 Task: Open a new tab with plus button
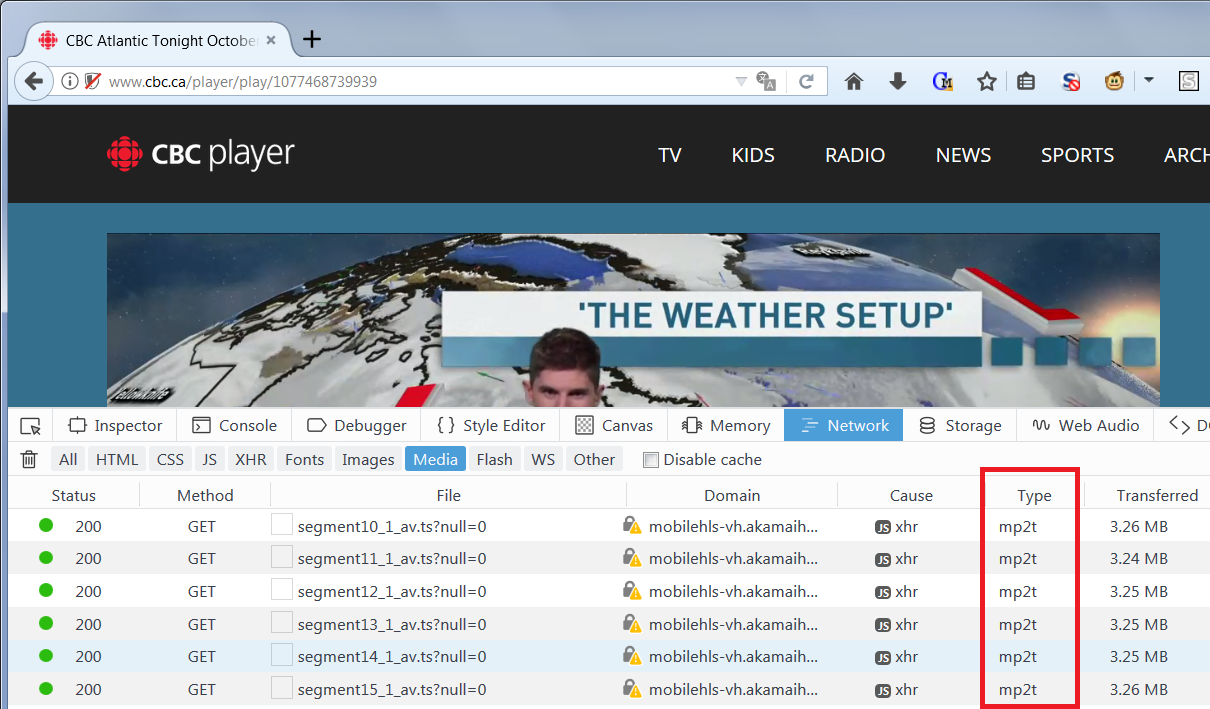pyautogui.click(x=312, y=40)
